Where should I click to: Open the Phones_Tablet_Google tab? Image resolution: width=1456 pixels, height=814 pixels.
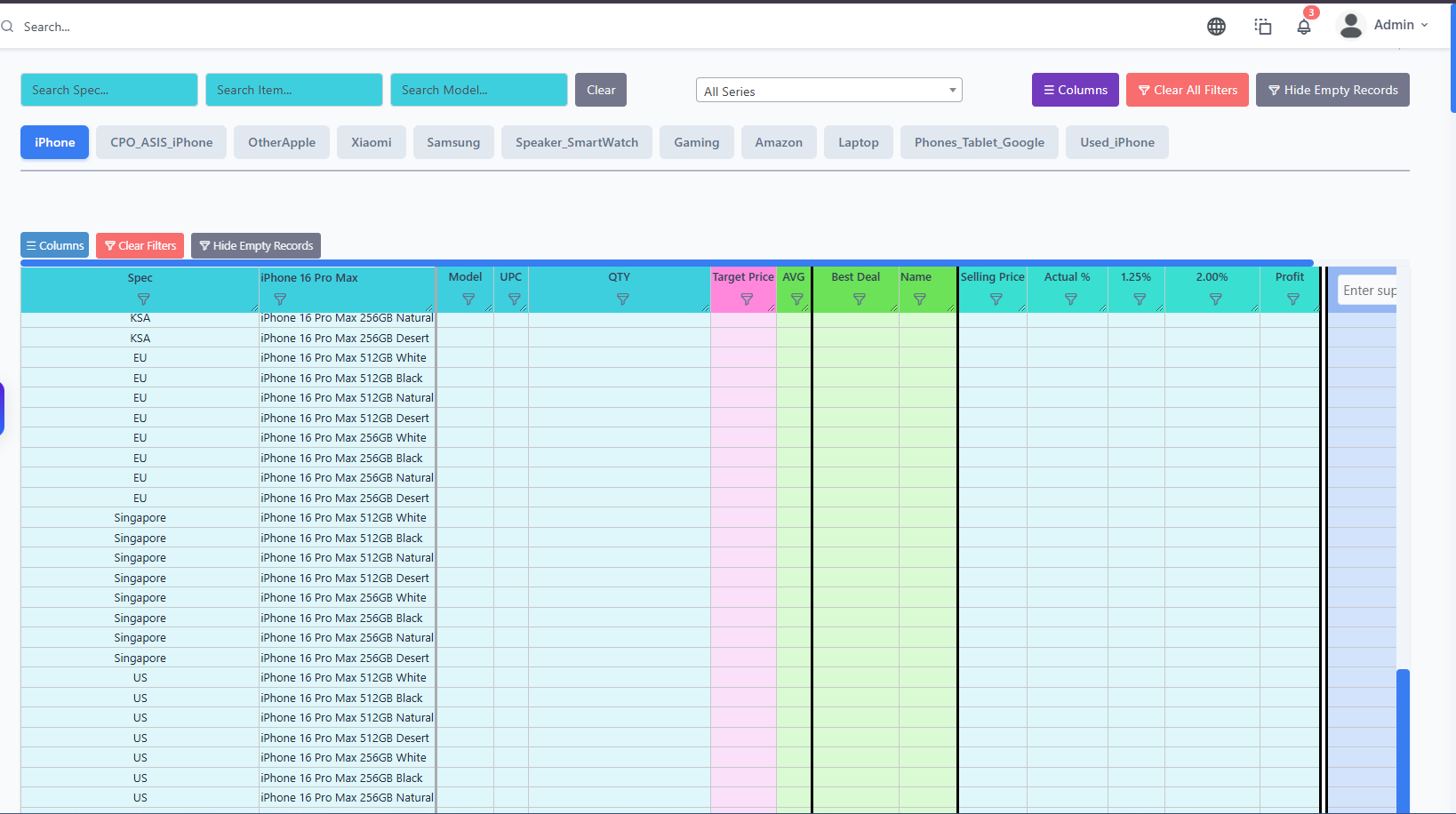point(980,142)
